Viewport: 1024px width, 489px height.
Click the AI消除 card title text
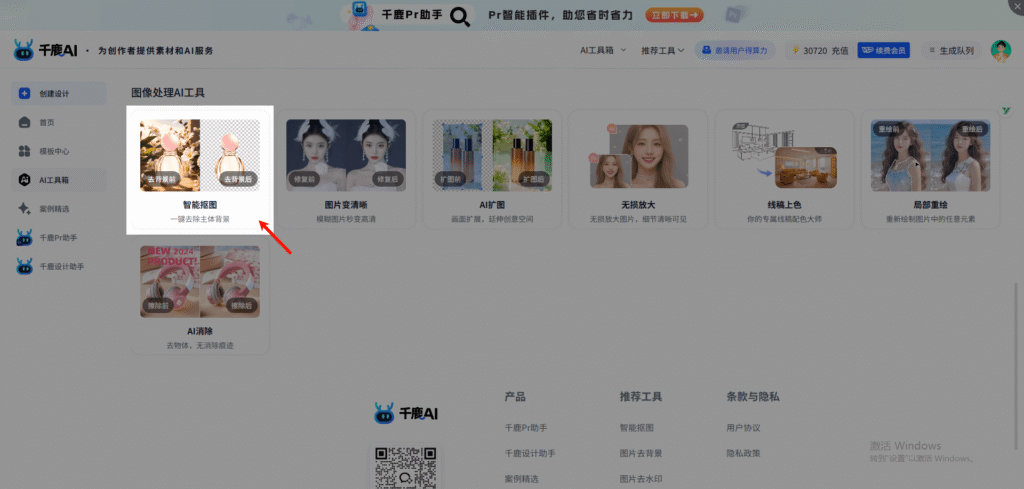tap(200, 331)
